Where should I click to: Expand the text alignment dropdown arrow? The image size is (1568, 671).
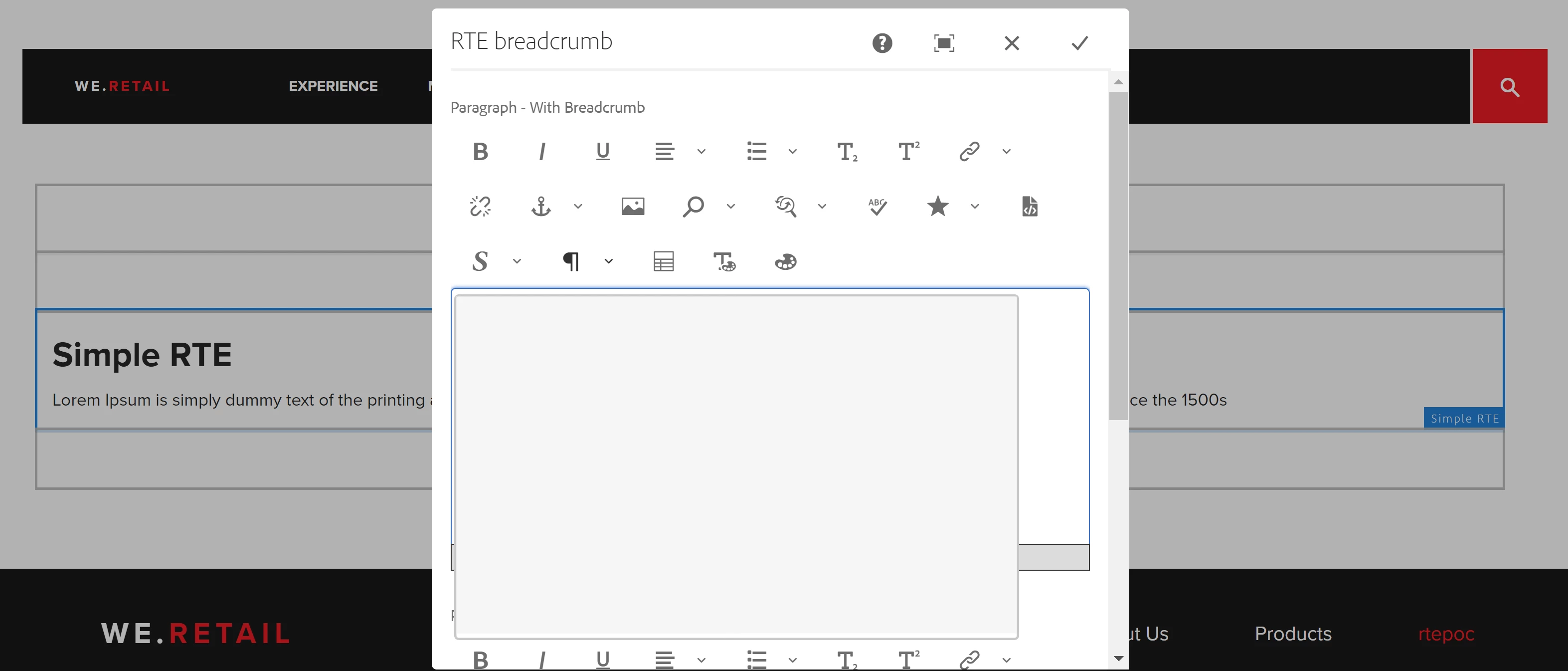[701, 151]
